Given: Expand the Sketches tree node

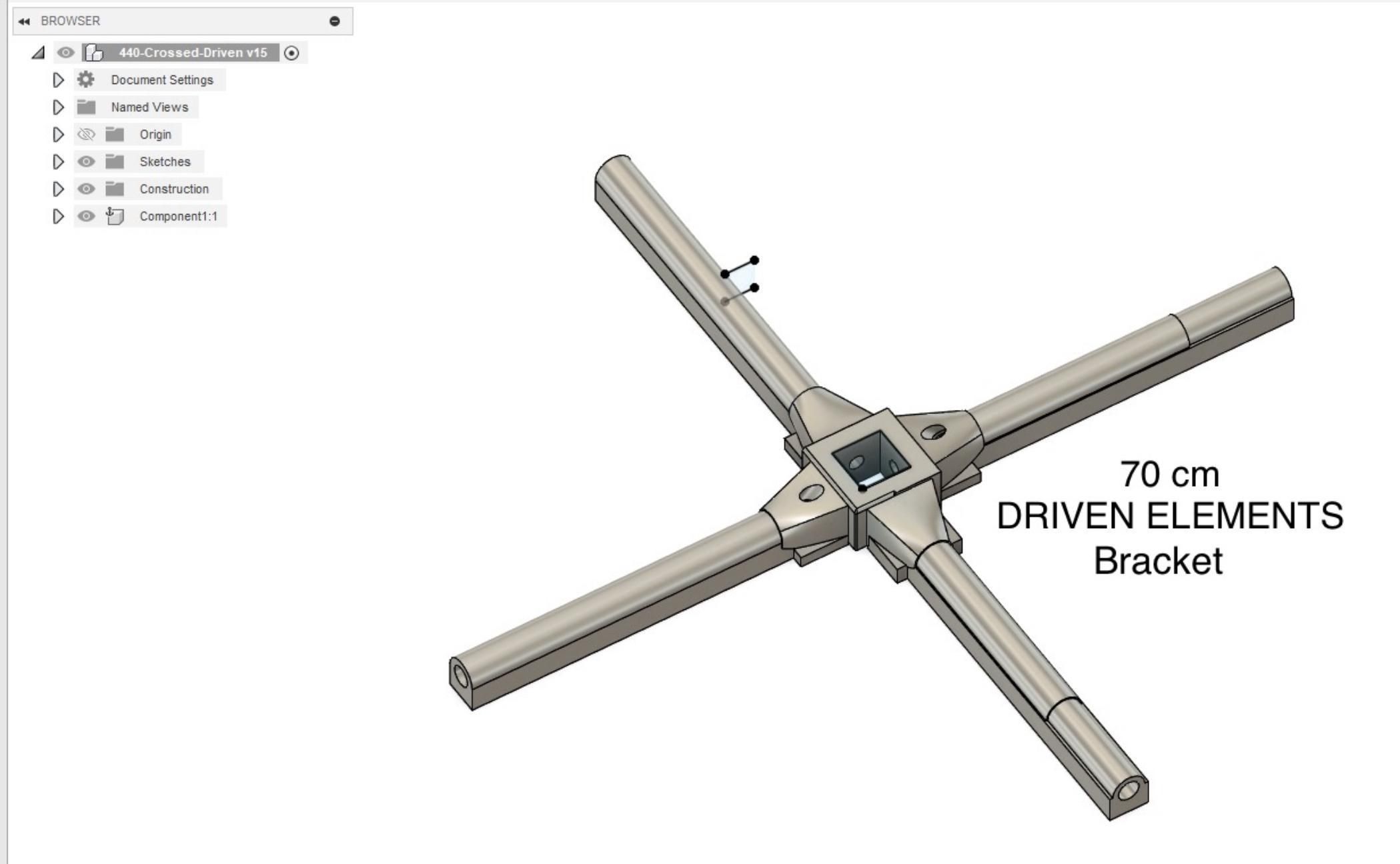Looking at the screenshot, I should click(x=58, y=162).
